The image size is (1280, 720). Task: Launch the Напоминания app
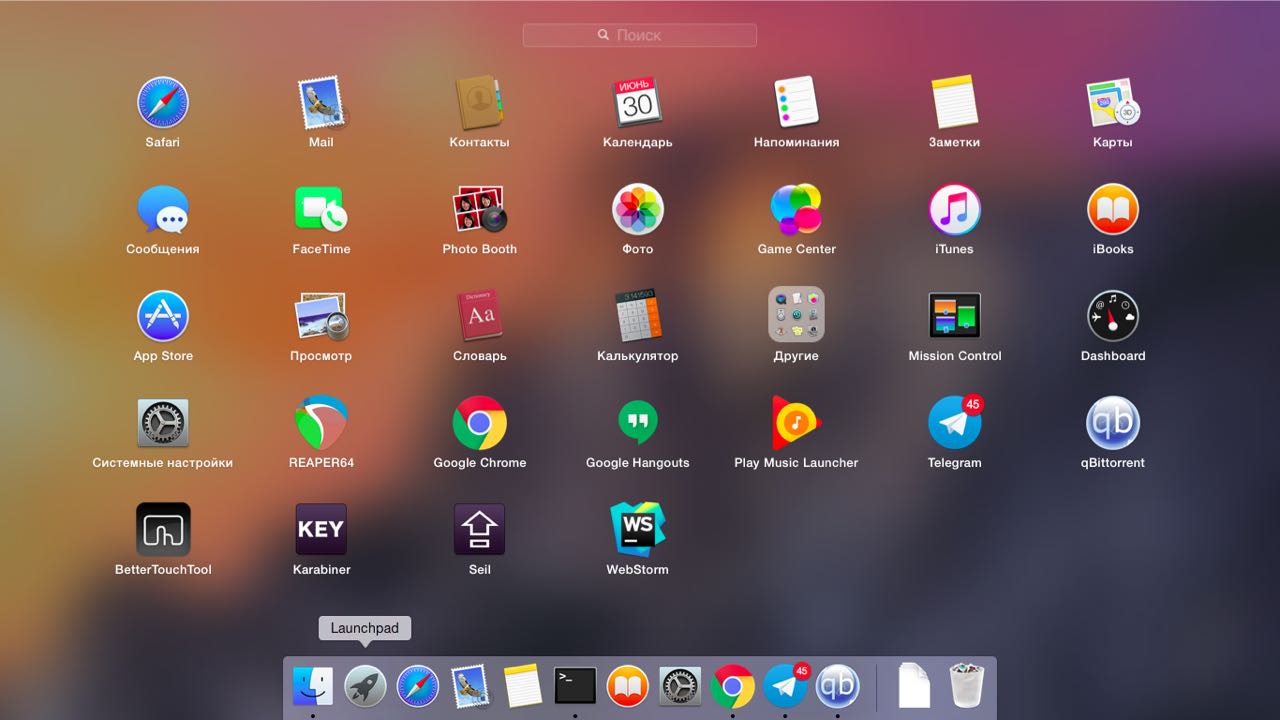(x=796, y=103)
